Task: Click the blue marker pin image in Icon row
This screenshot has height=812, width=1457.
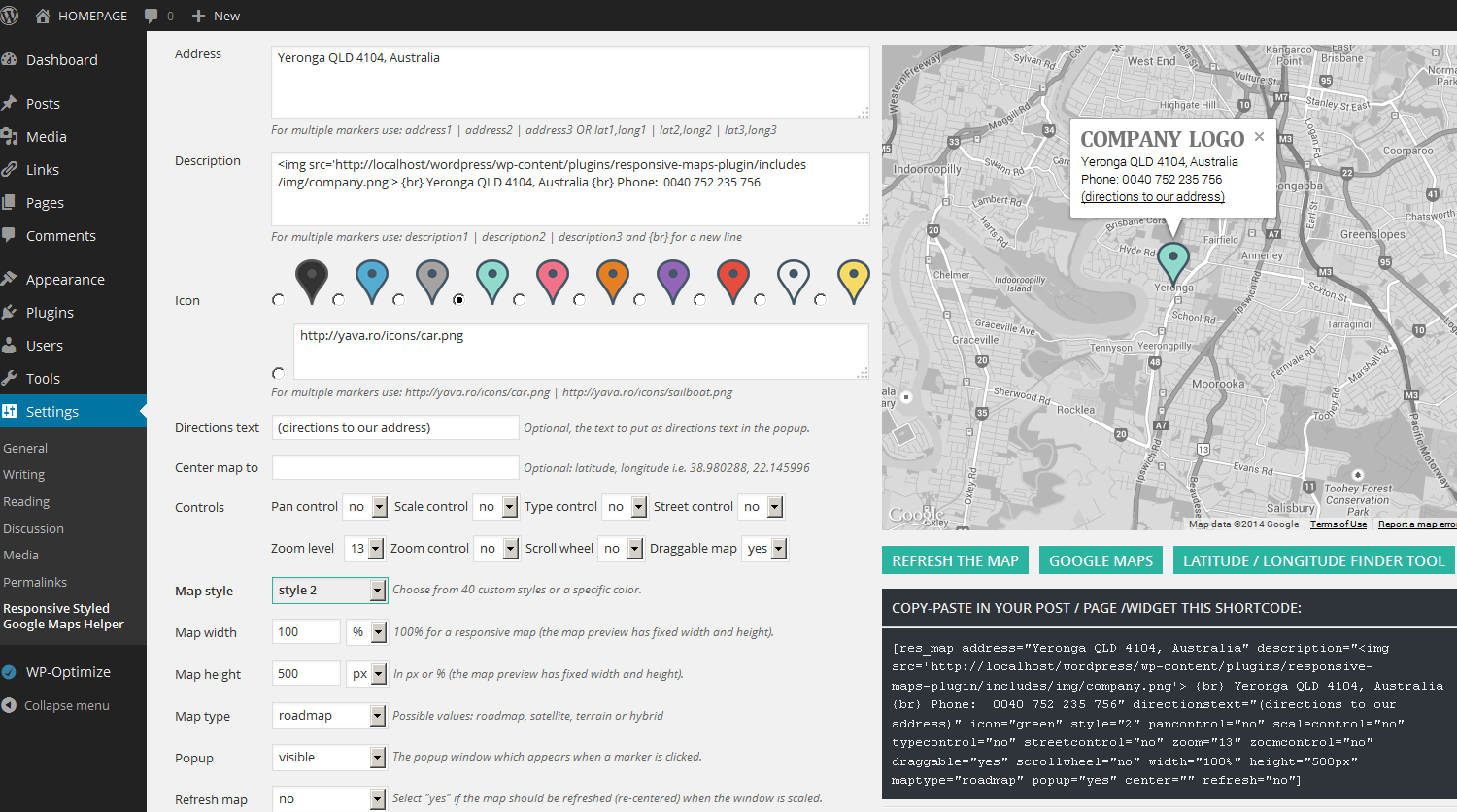Action: pyautogui.click(x=372, y=282)
